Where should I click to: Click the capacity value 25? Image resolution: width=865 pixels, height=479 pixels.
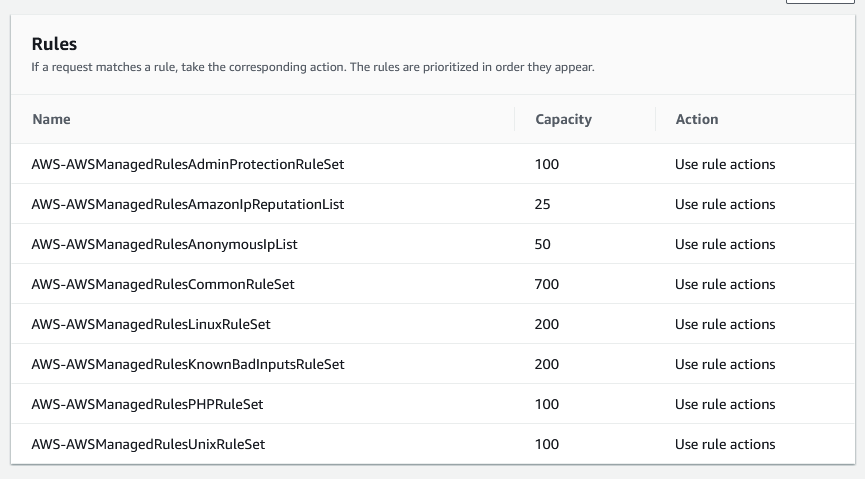coord(543,204)
